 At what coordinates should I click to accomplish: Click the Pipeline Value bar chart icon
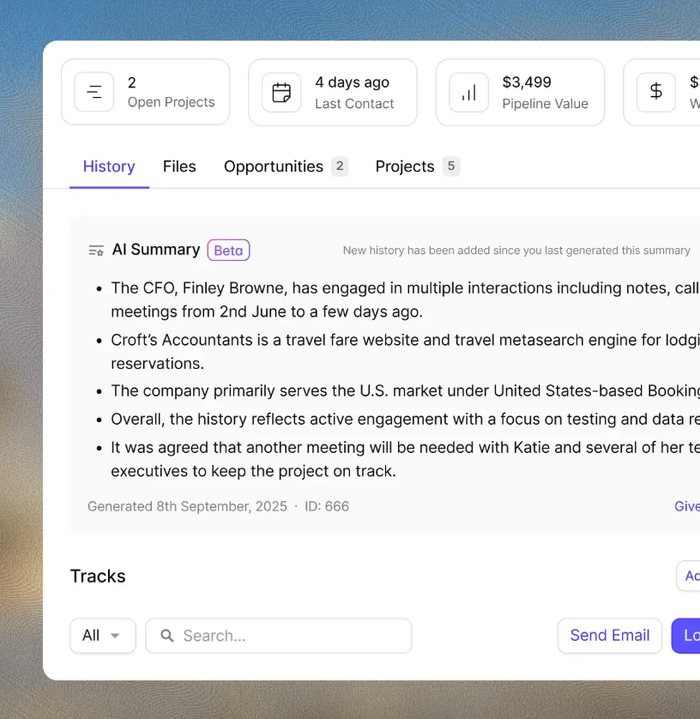469,92
